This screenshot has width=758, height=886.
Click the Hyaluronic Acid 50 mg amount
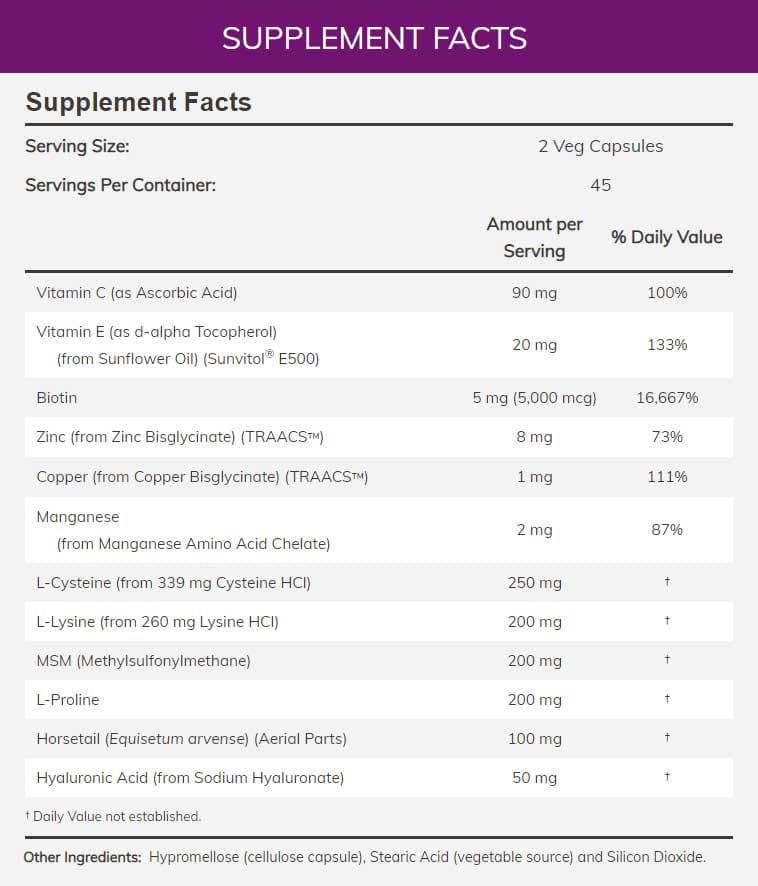pyautogui.click(x=534, y=778)
